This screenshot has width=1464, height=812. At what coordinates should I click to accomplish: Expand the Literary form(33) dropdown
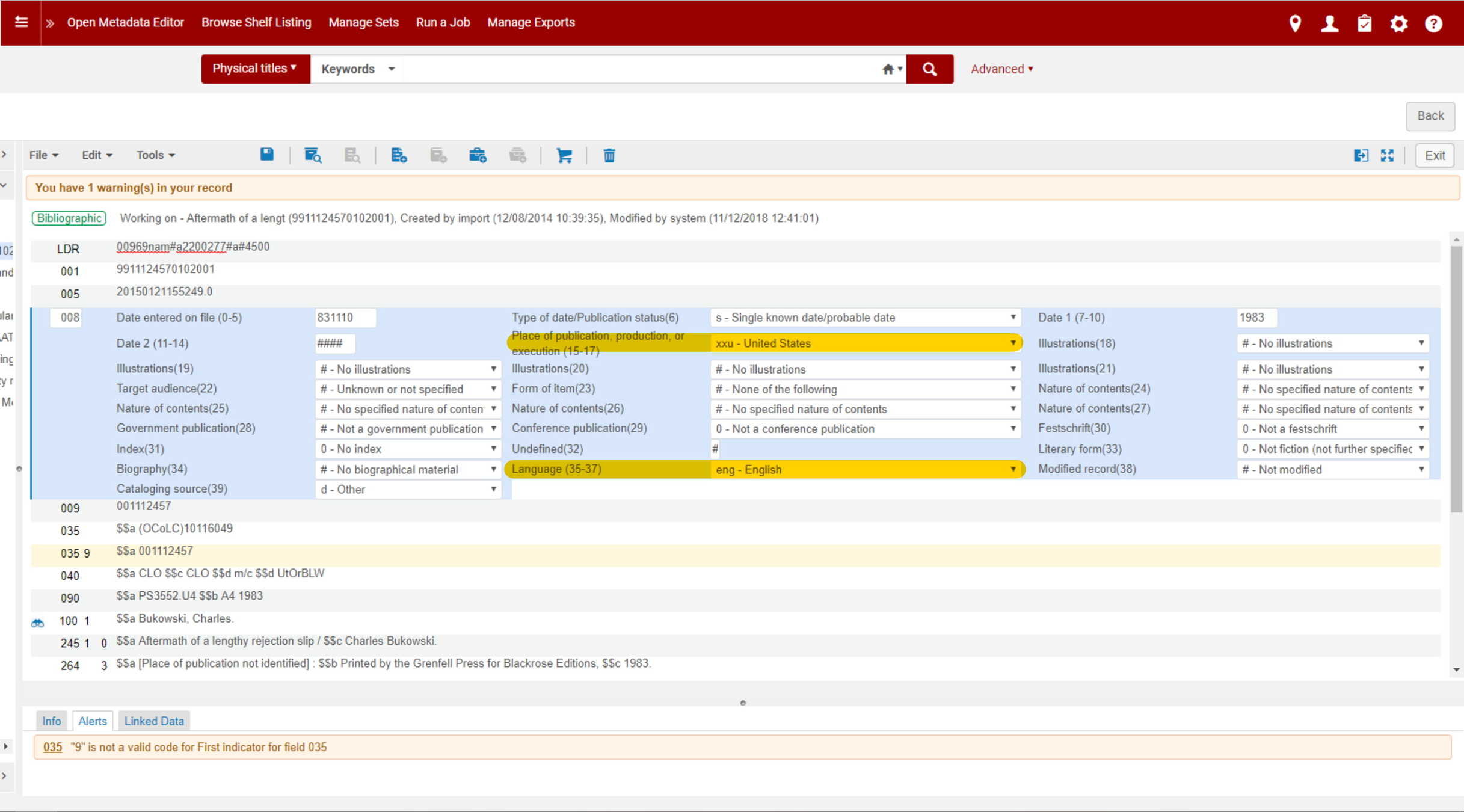click(x=1332, y=449)
